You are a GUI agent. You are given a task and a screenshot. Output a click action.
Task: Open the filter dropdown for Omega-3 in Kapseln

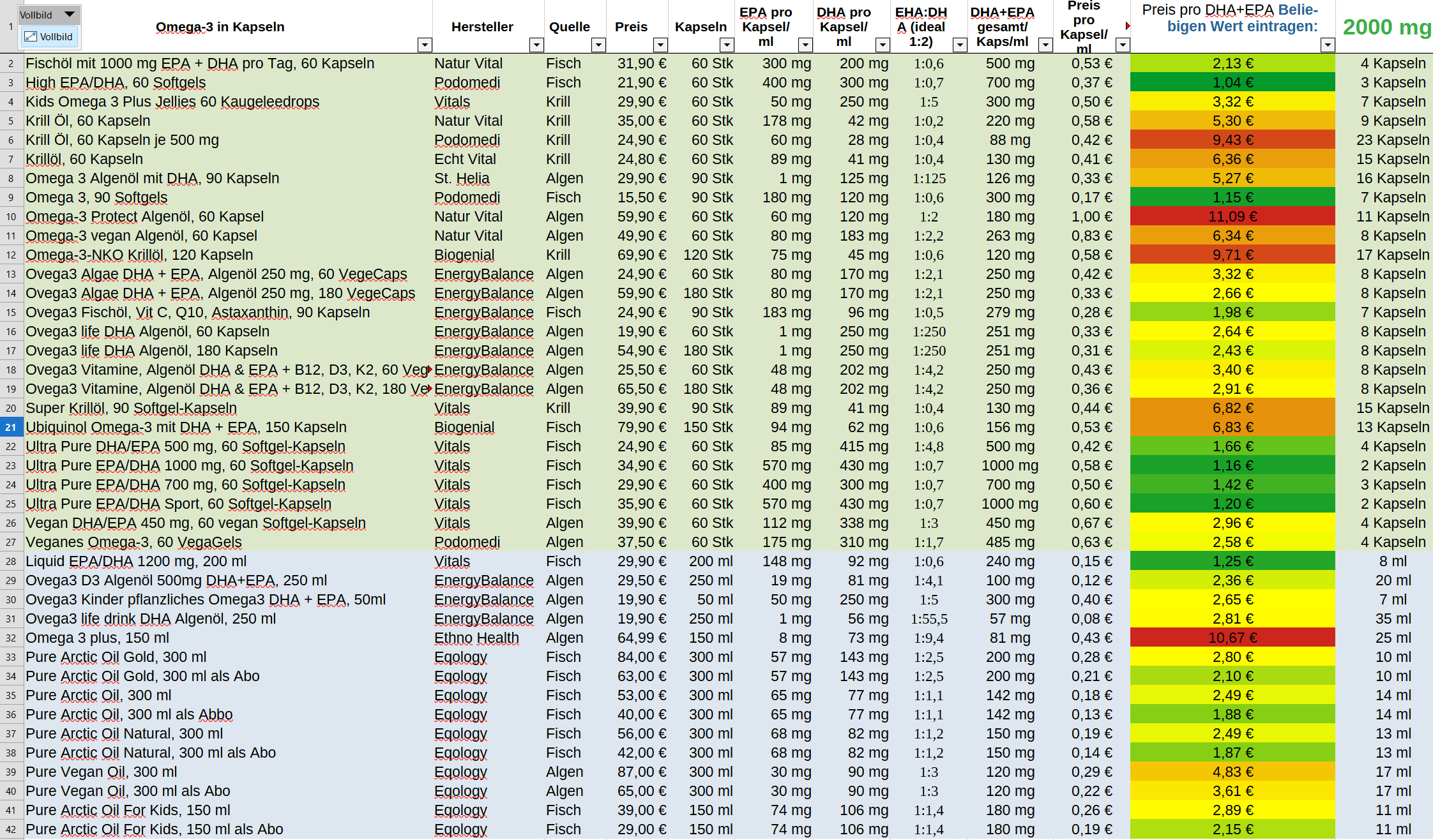pyautogui.click(x=425, y=45)
